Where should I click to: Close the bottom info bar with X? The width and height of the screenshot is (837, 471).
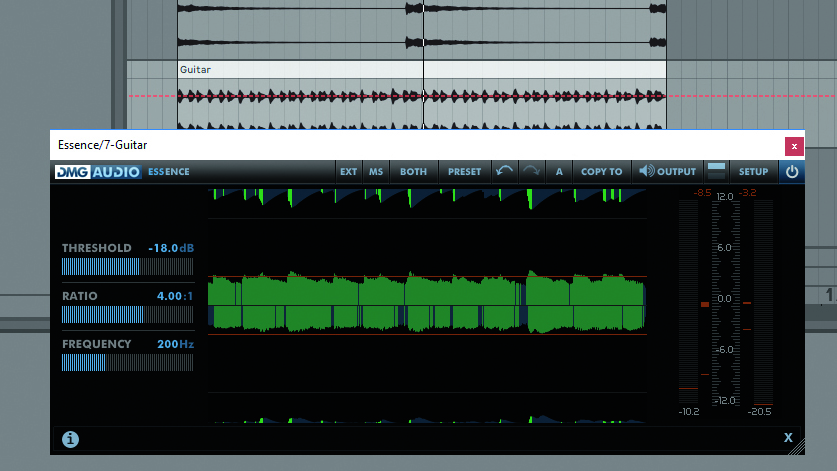788,437
